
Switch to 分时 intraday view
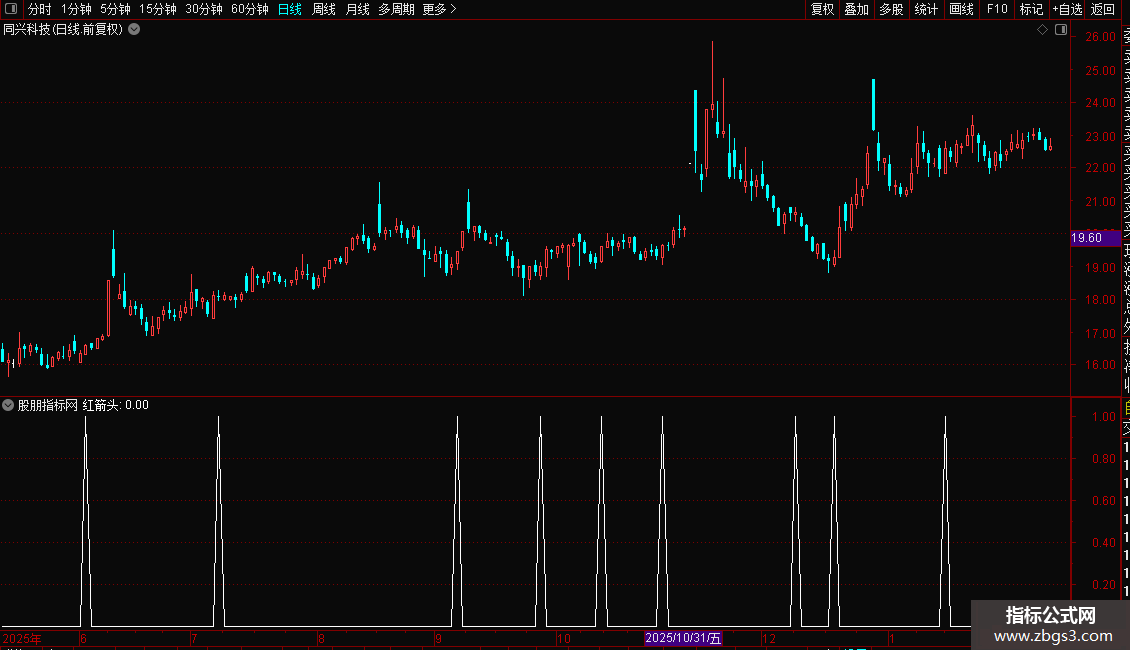[x=40, y=9]
